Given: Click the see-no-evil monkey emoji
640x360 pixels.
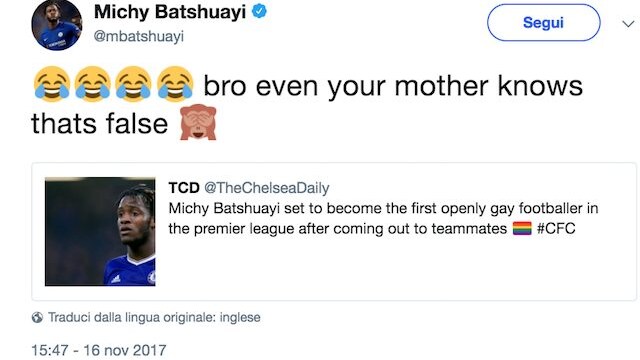Looking at the screenshot, I should click(x=198, y=122).
